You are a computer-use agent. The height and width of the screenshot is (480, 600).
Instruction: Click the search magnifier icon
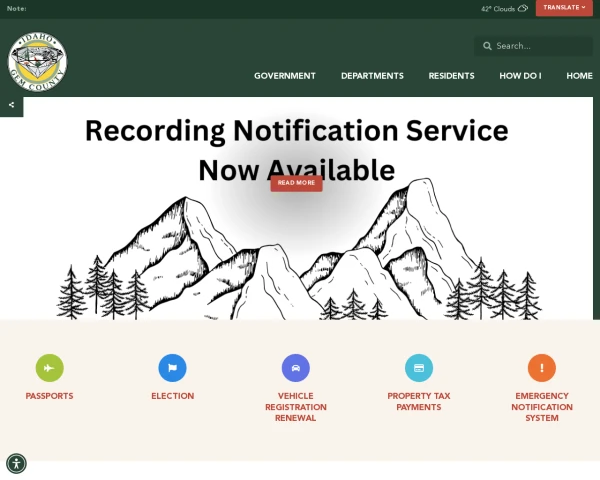487,46
